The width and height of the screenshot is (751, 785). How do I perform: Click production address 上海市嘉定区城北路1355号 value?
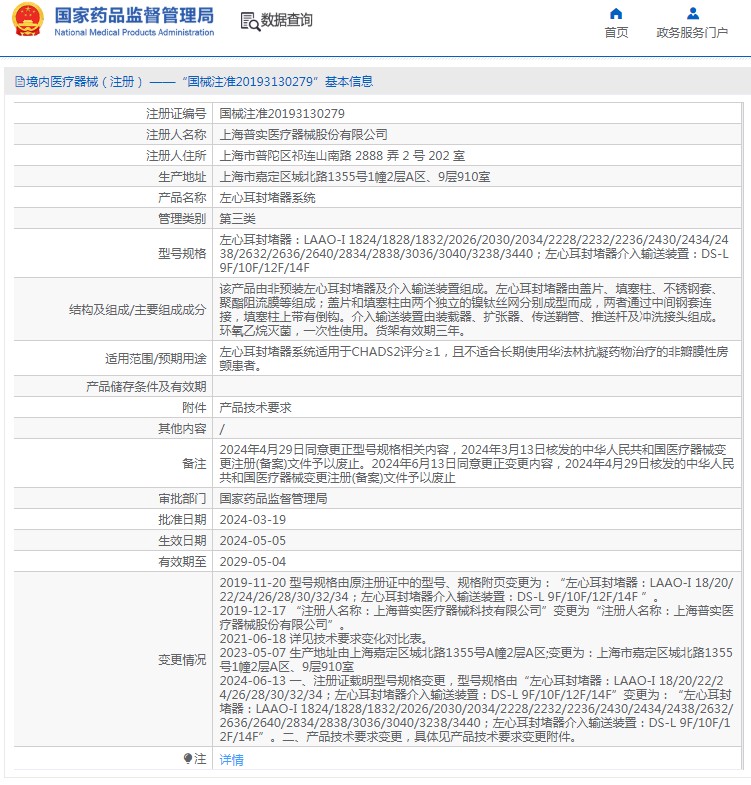pos(354,177)
